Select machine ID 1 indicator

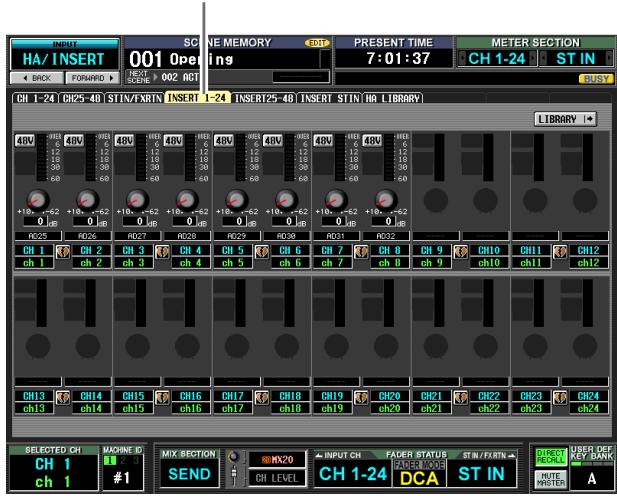pyautogui.click(x=110, y=461)
